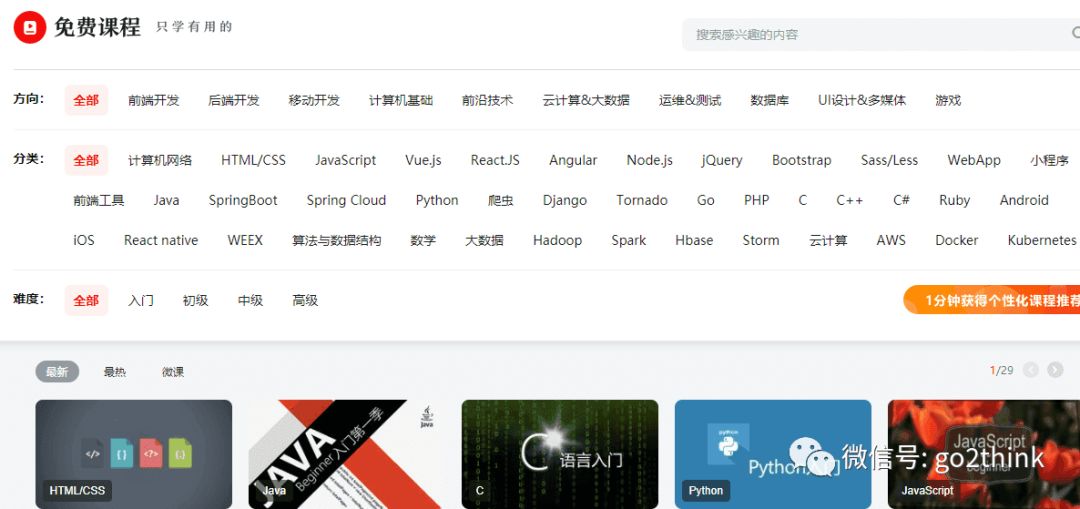Image resolution: width=1080 pixels, height=509 pixels.
Task: Filter by HTML/CSS category link
Action: pyautogui.click(x=253, y=160)
